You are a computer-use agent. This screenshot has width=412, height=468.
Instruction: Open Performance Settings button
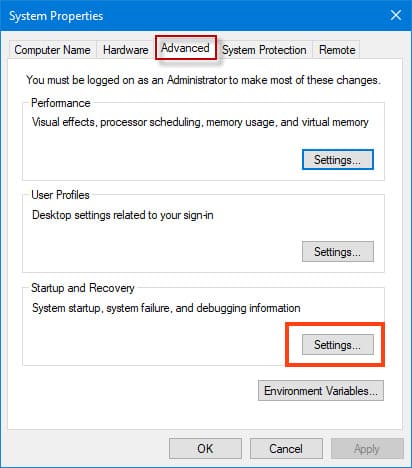pos(338,160)
